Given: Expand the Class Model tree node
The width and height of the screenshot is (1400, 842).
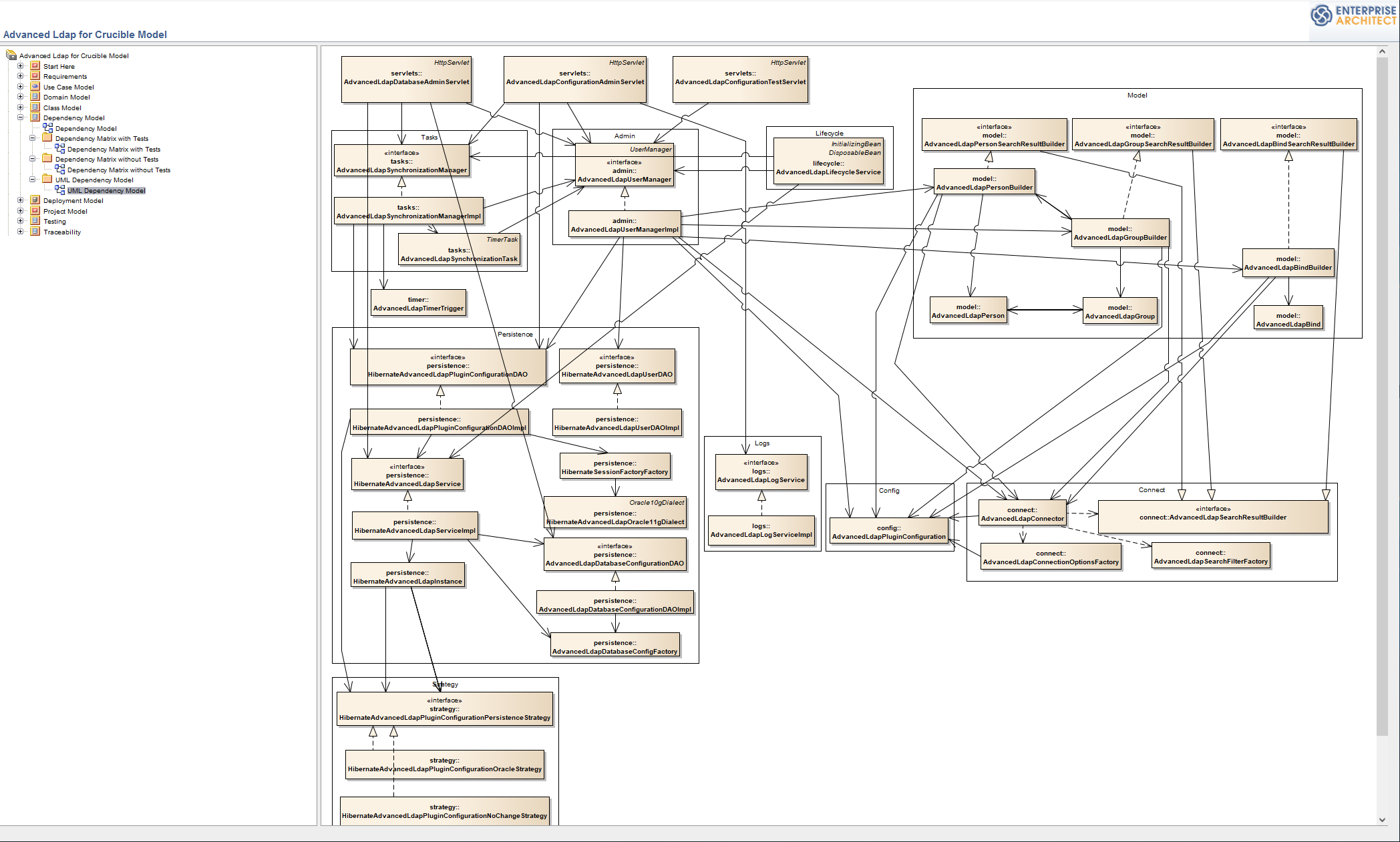Looking at the screenshot, I should pos(20,108).
